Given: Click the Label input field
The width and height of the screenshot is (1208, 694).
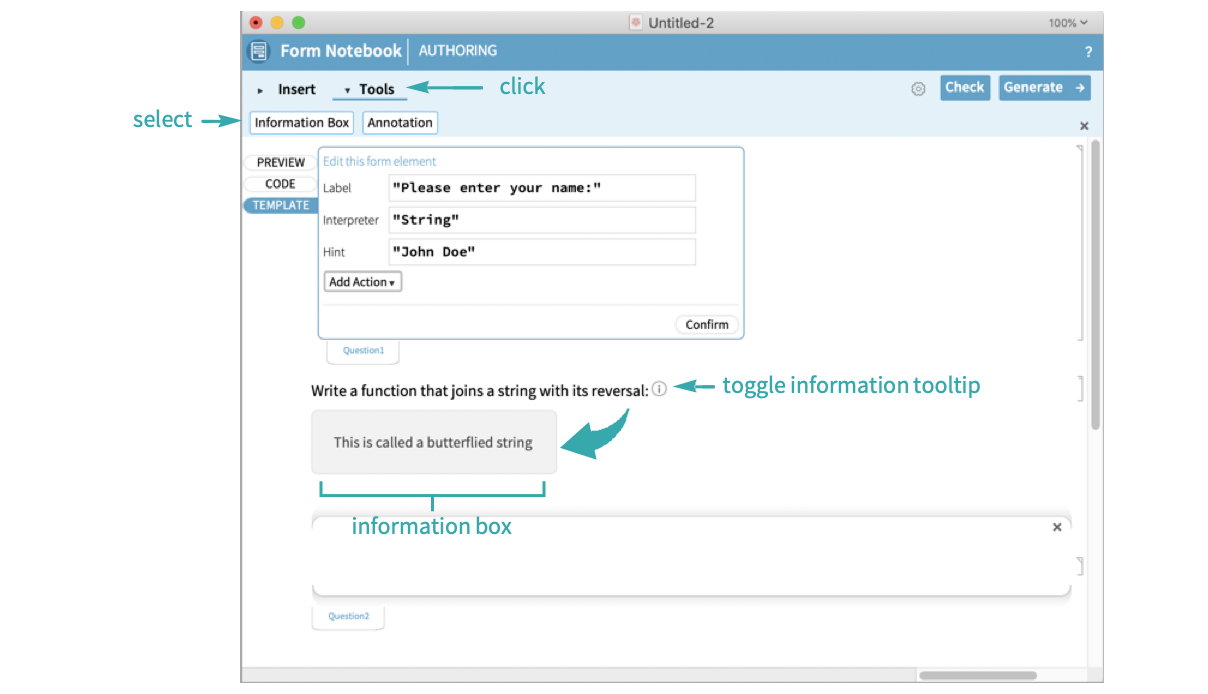Looking at the screenshot, I should pyautogui.click(x=541, y=188).
